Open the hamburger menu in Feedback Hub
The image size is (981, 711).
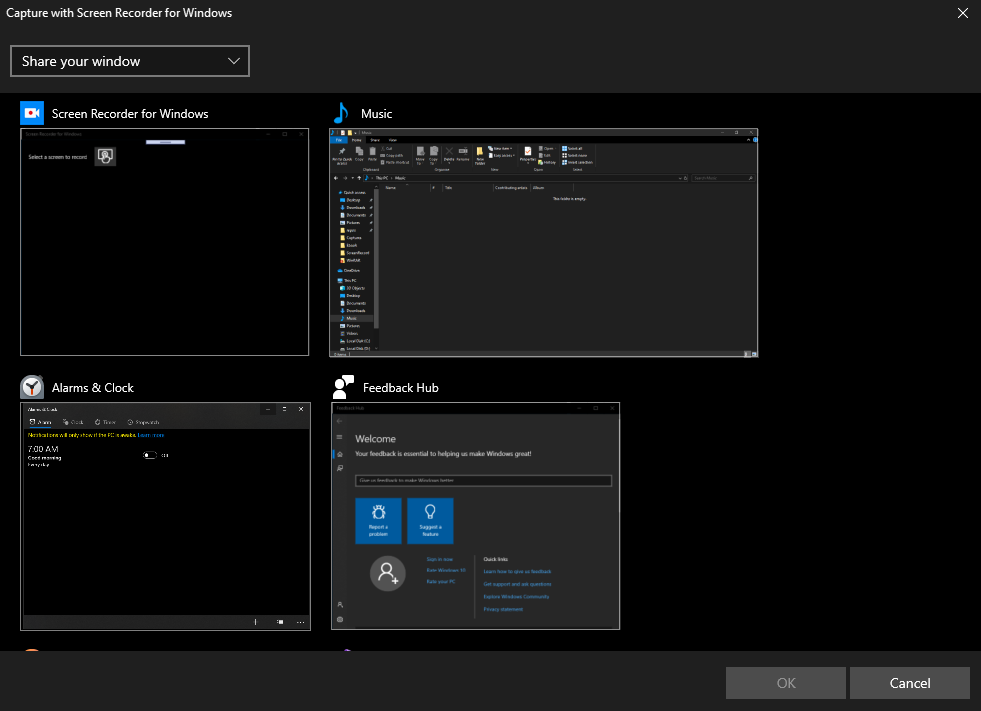(339, 437)
